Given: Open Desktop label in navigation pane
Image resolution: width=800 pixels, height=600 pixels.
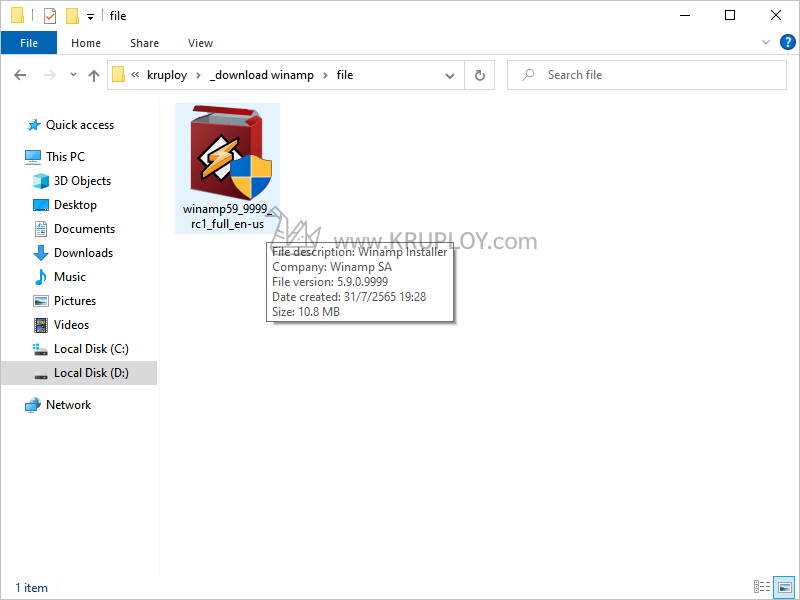Looking at the screenshot, I should click(x=76, y=205).
